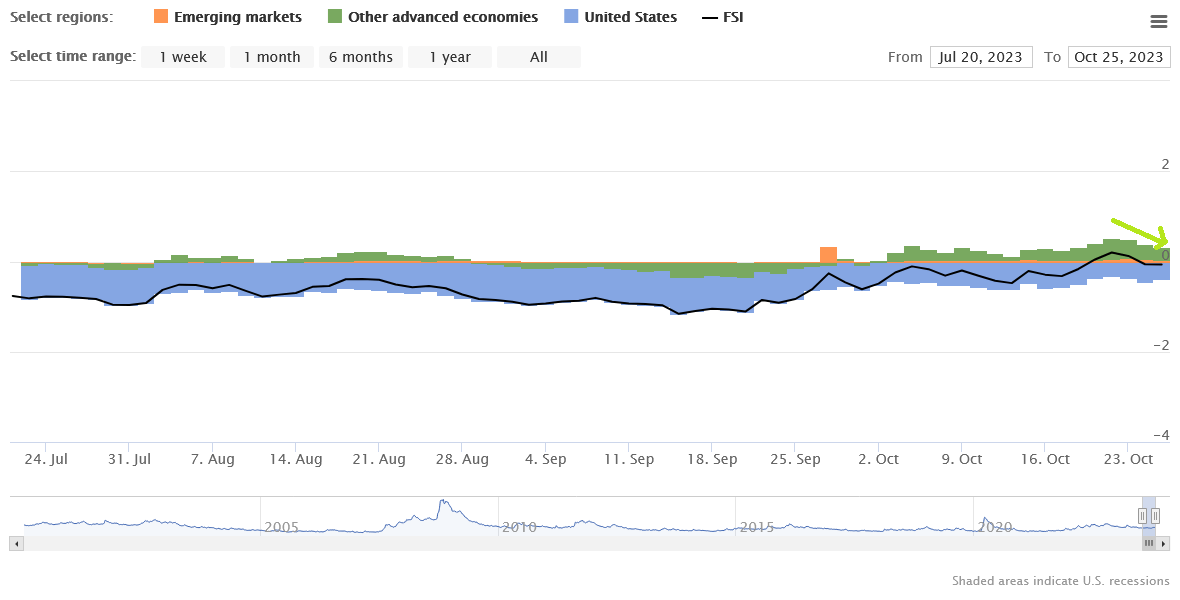
Task: Click the 'Select time range:' label
Action: pos(73,56)
